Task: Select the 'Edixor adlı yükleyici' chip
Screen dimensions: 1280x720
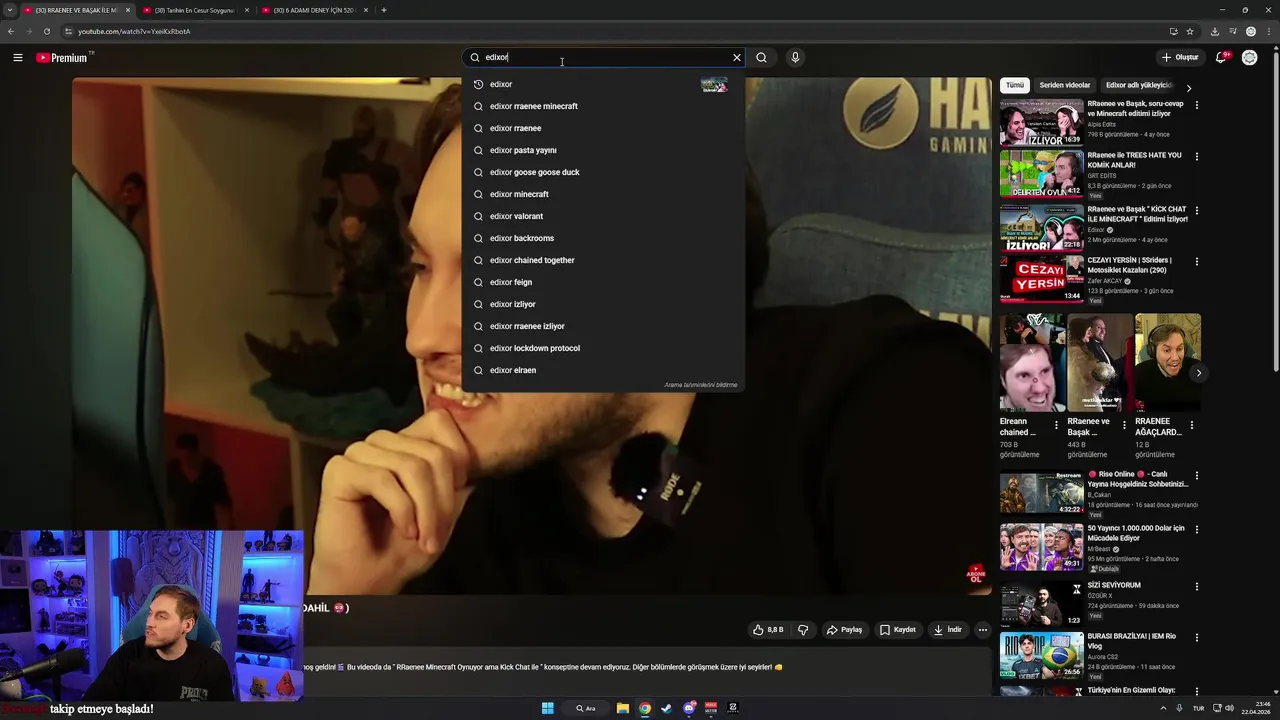Action: 1138,85
